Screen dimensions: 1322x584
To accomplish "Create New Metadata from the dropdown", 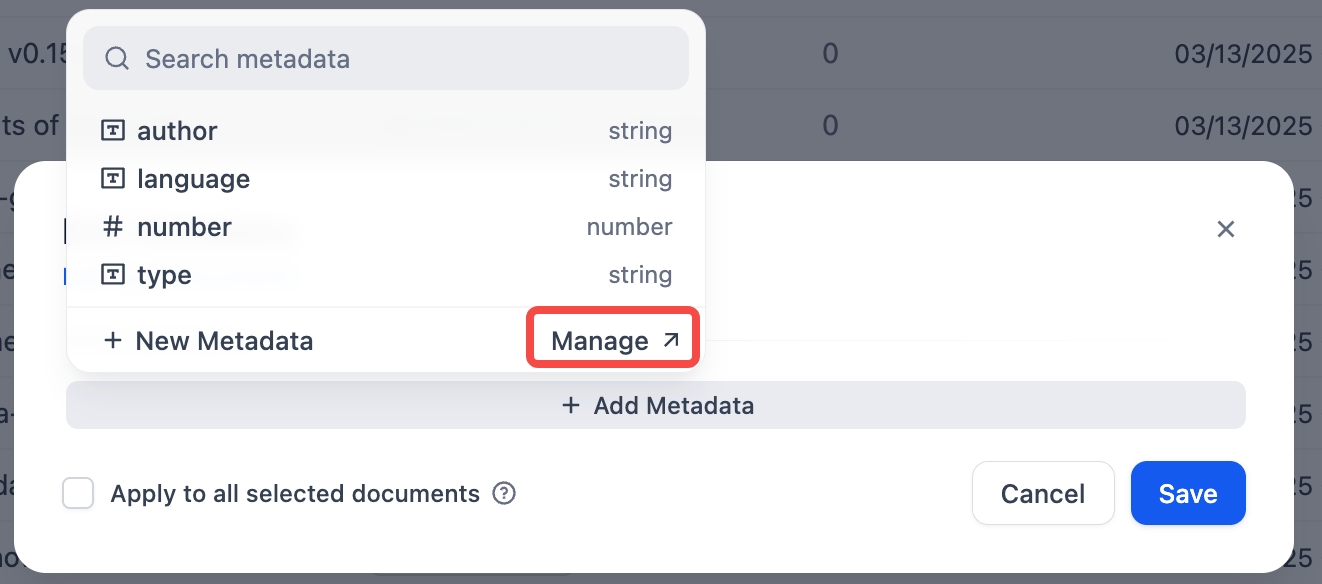I will (x=209, y=341).
